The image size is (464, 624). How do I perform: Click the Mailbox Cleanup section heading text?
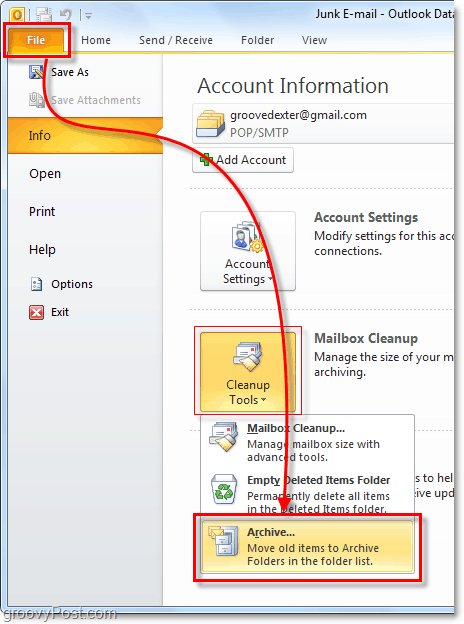pyautogui.click(x=366, y=339)
